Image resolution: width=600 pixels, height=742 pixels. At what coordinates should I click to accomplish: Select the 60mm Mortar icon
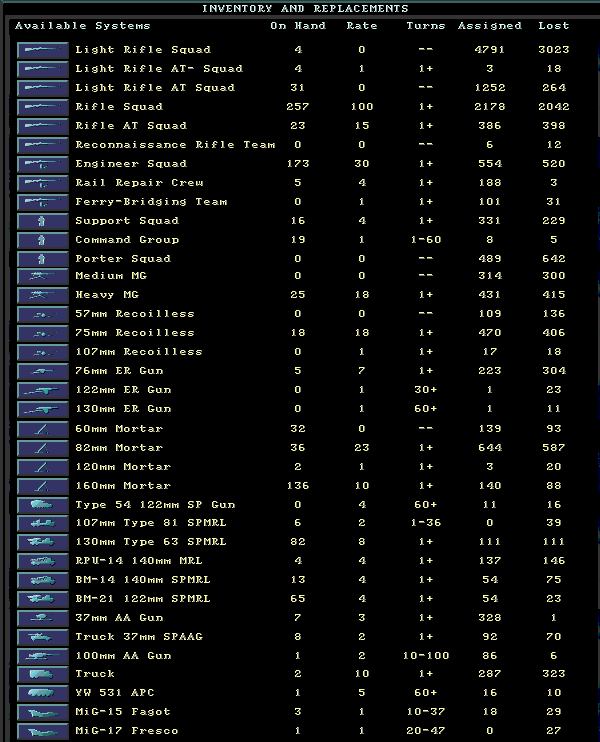click(43, 429)
